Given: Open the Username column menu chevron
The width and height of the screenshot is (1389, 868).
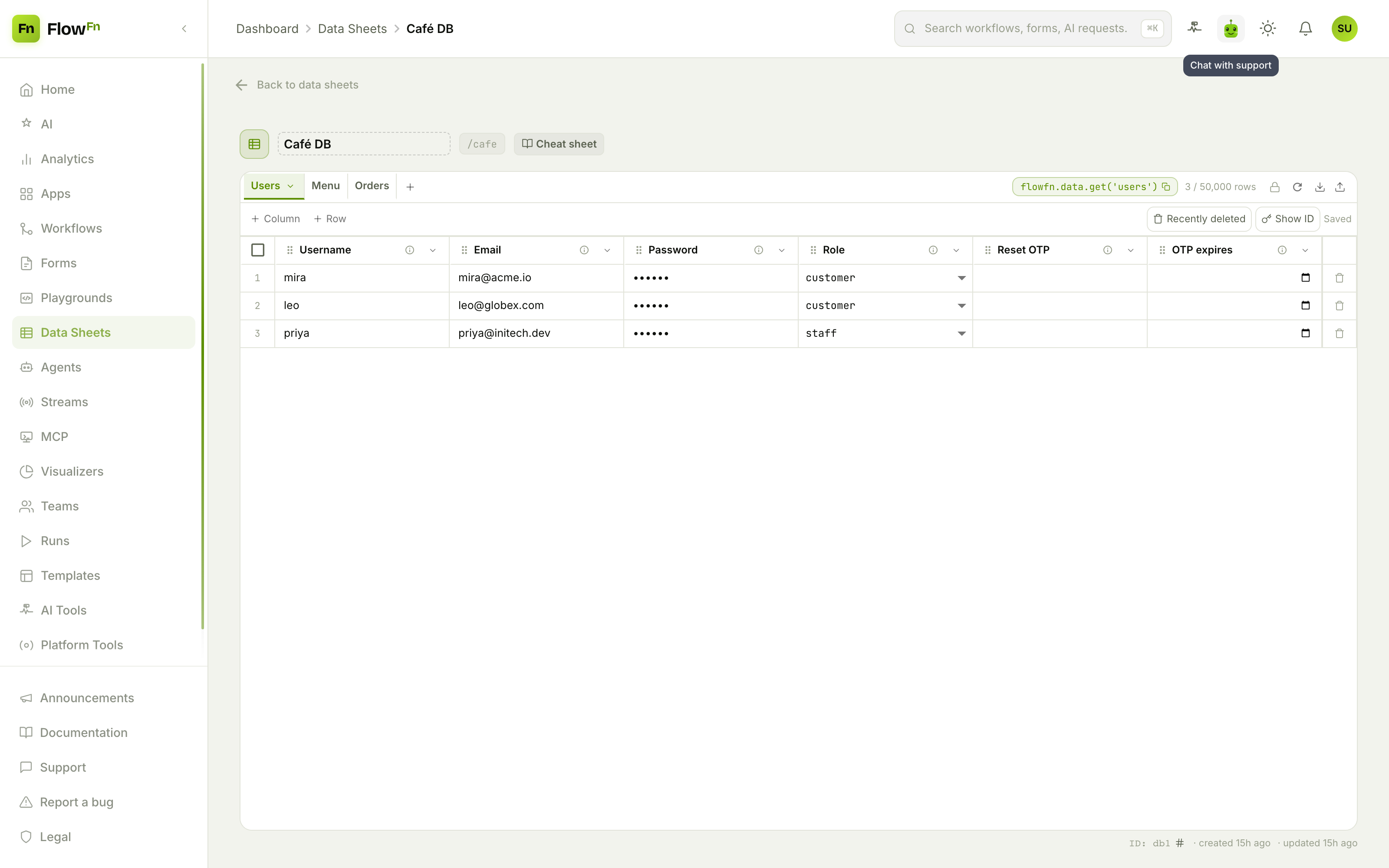Looking at the screenshot, I should pyautogui.click(x=433, y=250).
